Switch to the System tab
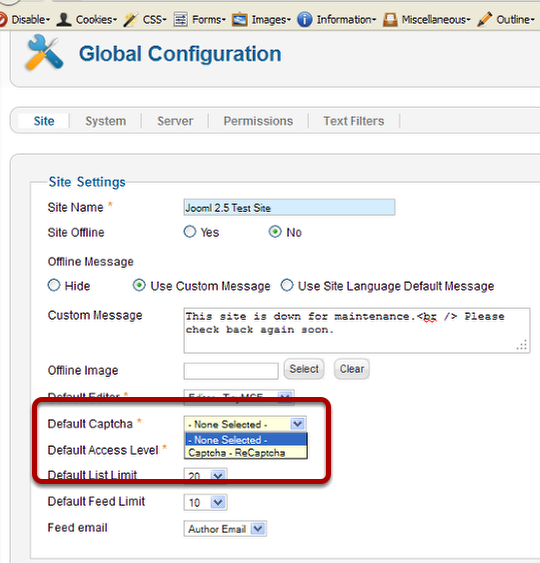Viewport: 540px width, 563px height. click(x=106, y=121)
